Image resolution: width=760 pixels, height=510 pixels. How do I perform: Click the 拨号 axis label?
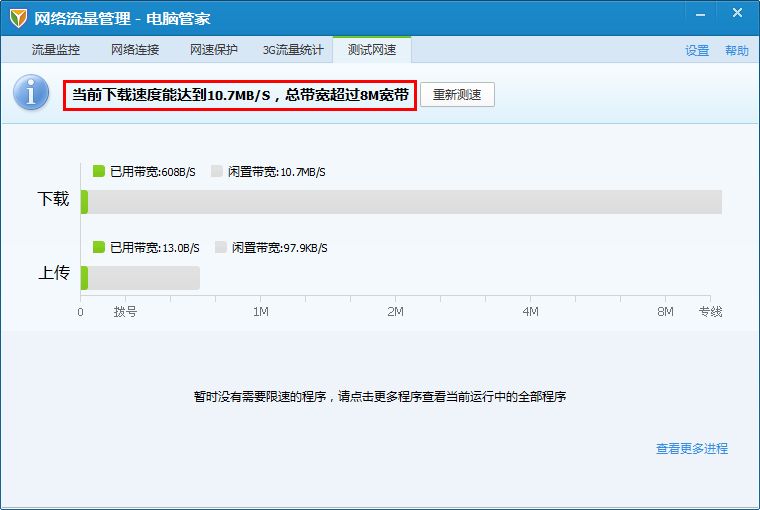tap(125, 312)
